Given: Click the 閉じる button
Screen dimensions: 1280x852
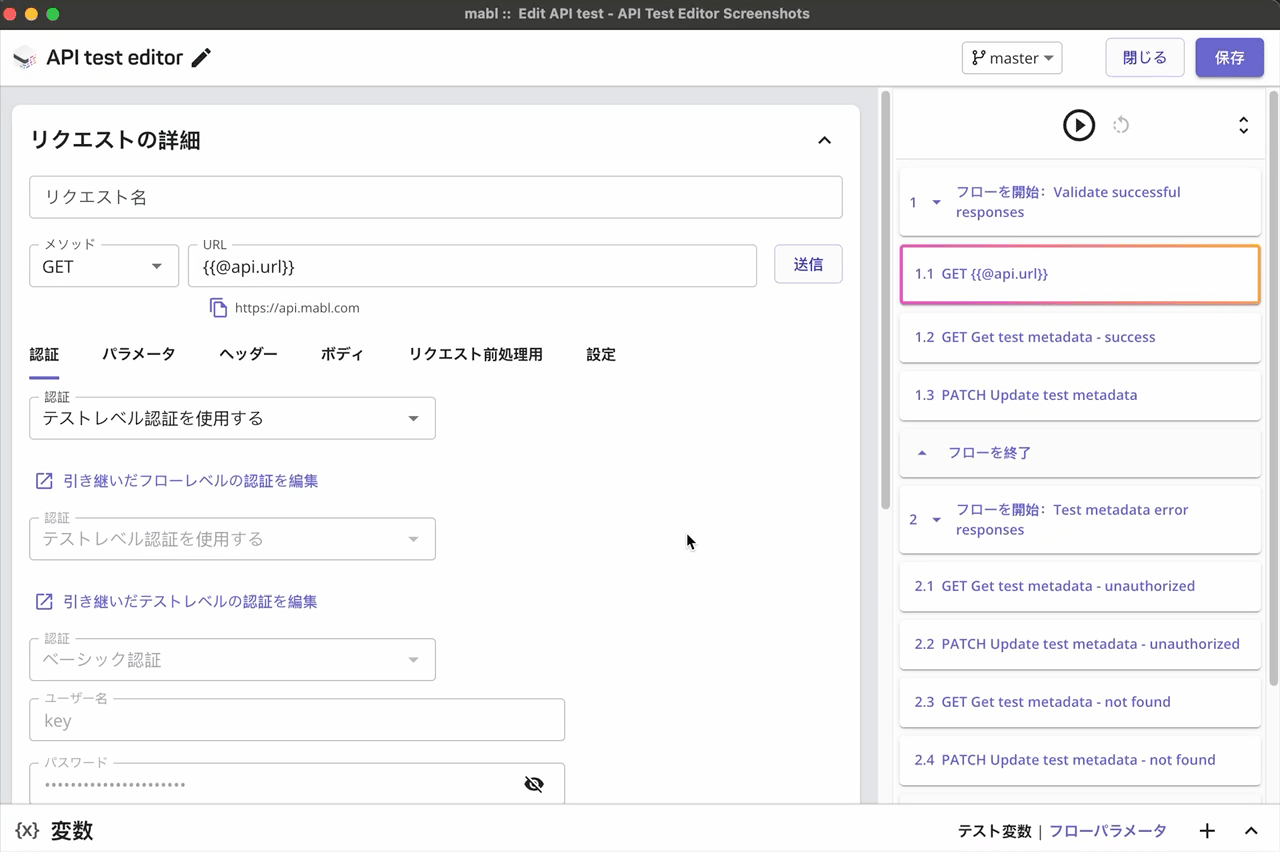Looking at the screenshot, I should (x=1145, y=58).
